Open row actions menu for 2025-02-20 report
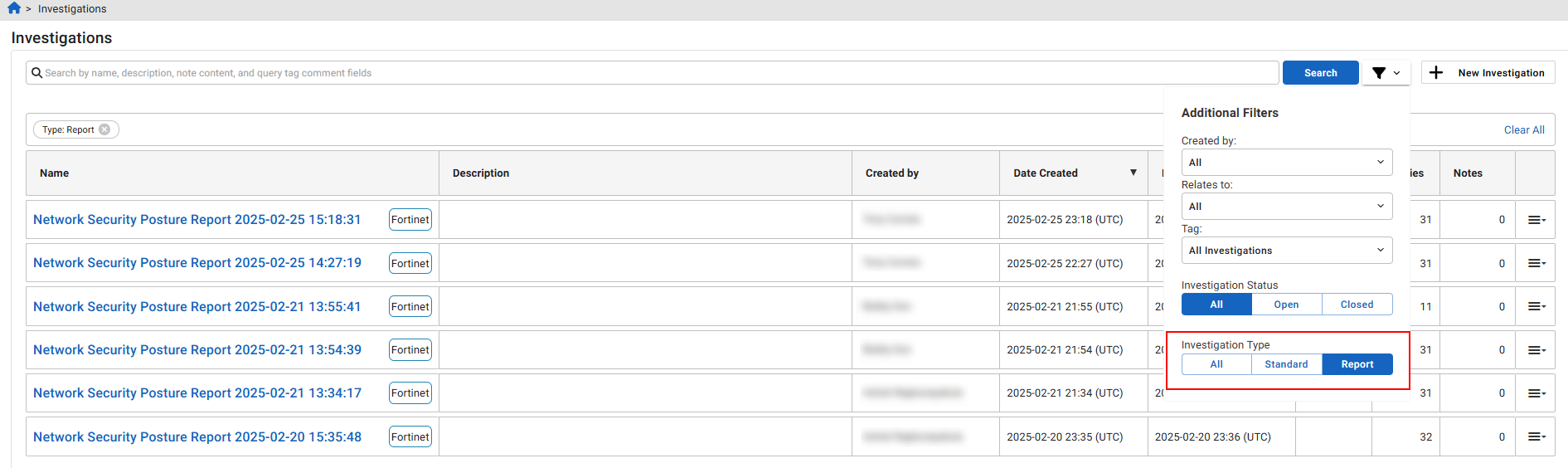Screen dimensions: 1568x468 click(1536, 436)
